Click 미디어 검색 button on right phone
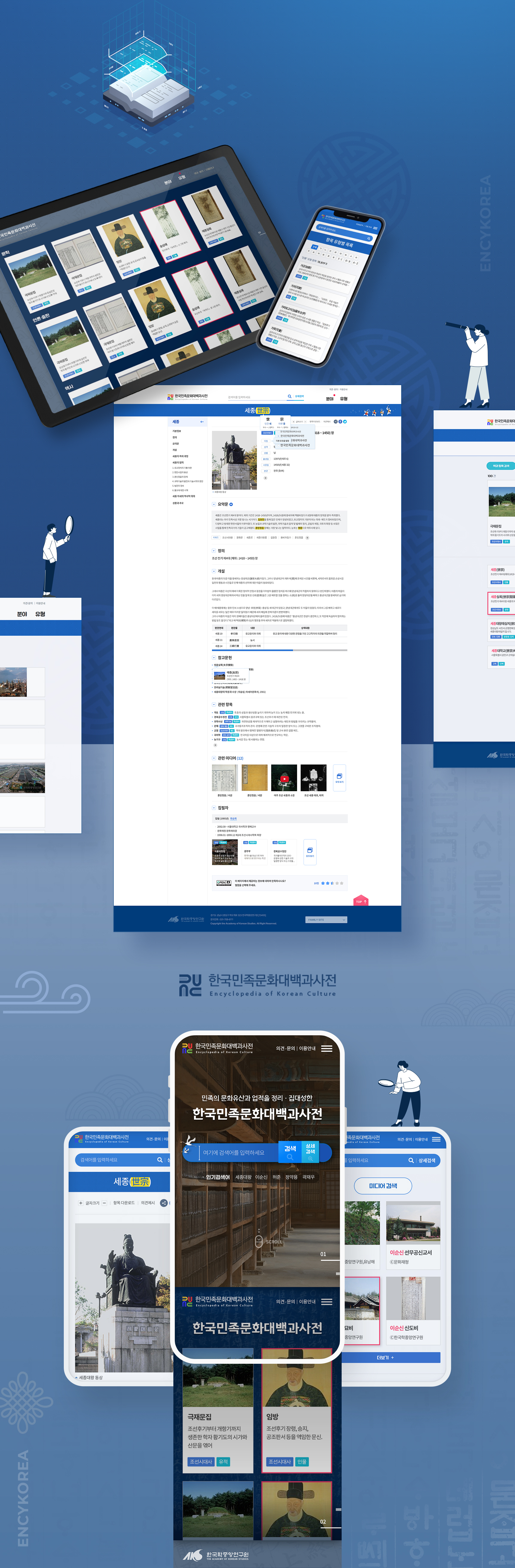515x1568 pixels. coord(383,1186)
